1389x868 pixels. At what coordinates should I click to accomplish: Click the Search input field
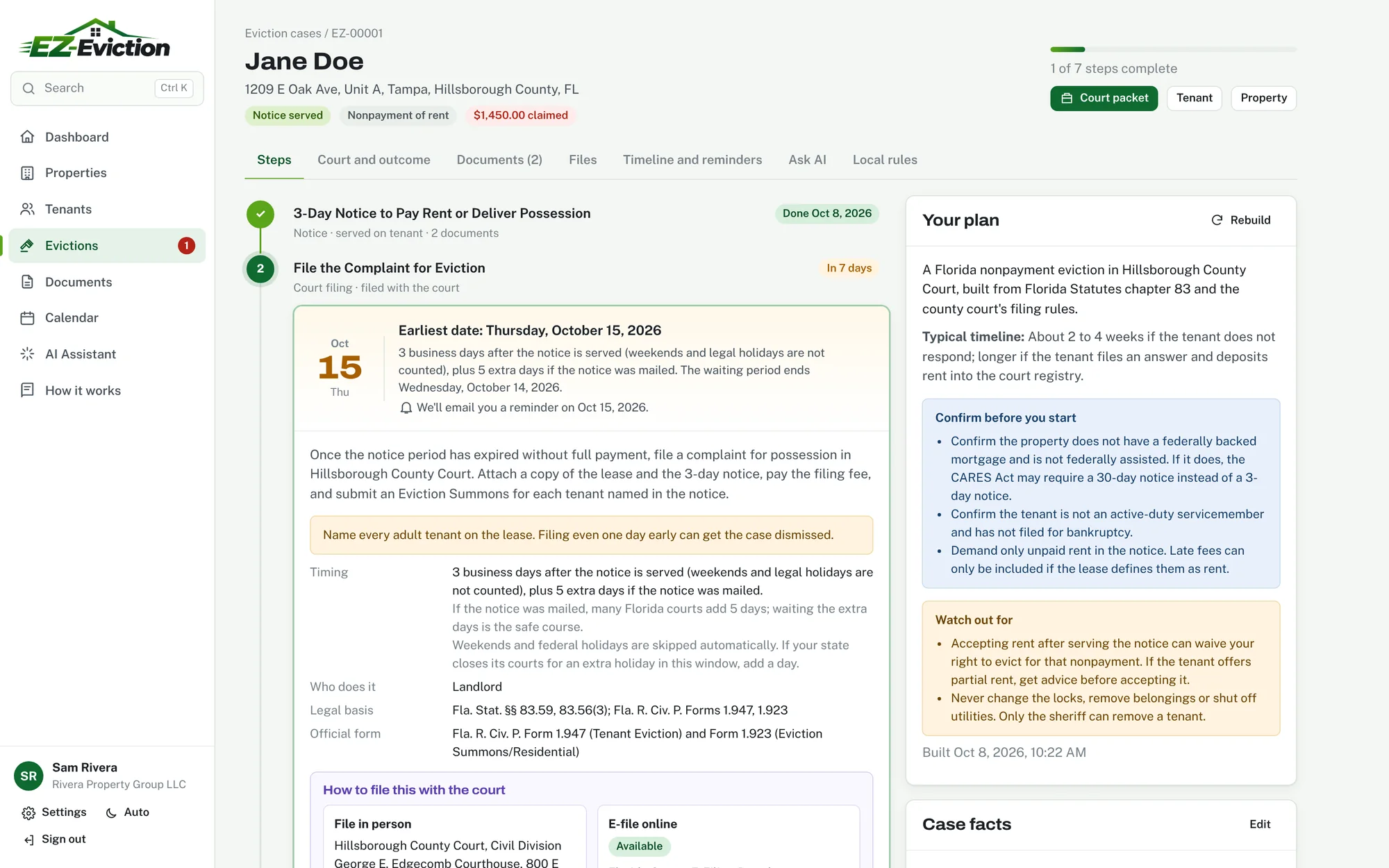pyautogui.click(x=107, y=88)
